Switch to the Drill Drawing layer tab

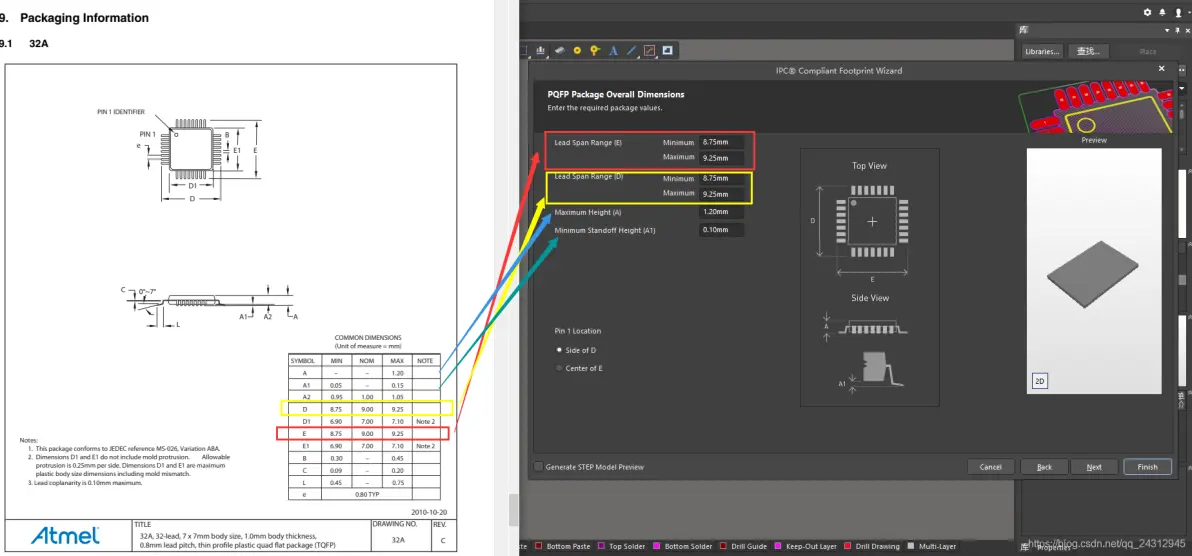point(872,546)
